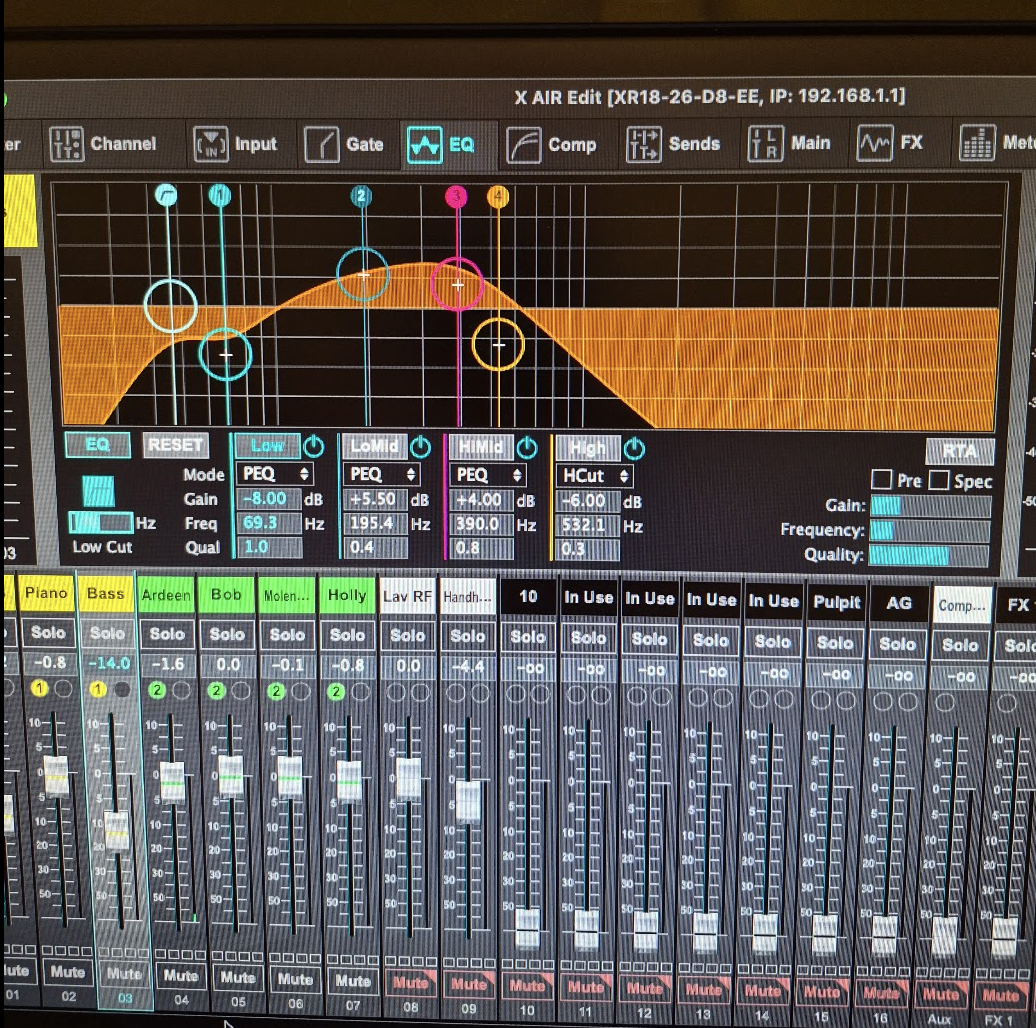
Task: Click Ardeen channel green group 2 indicator
Action: [x=157, y=690]
